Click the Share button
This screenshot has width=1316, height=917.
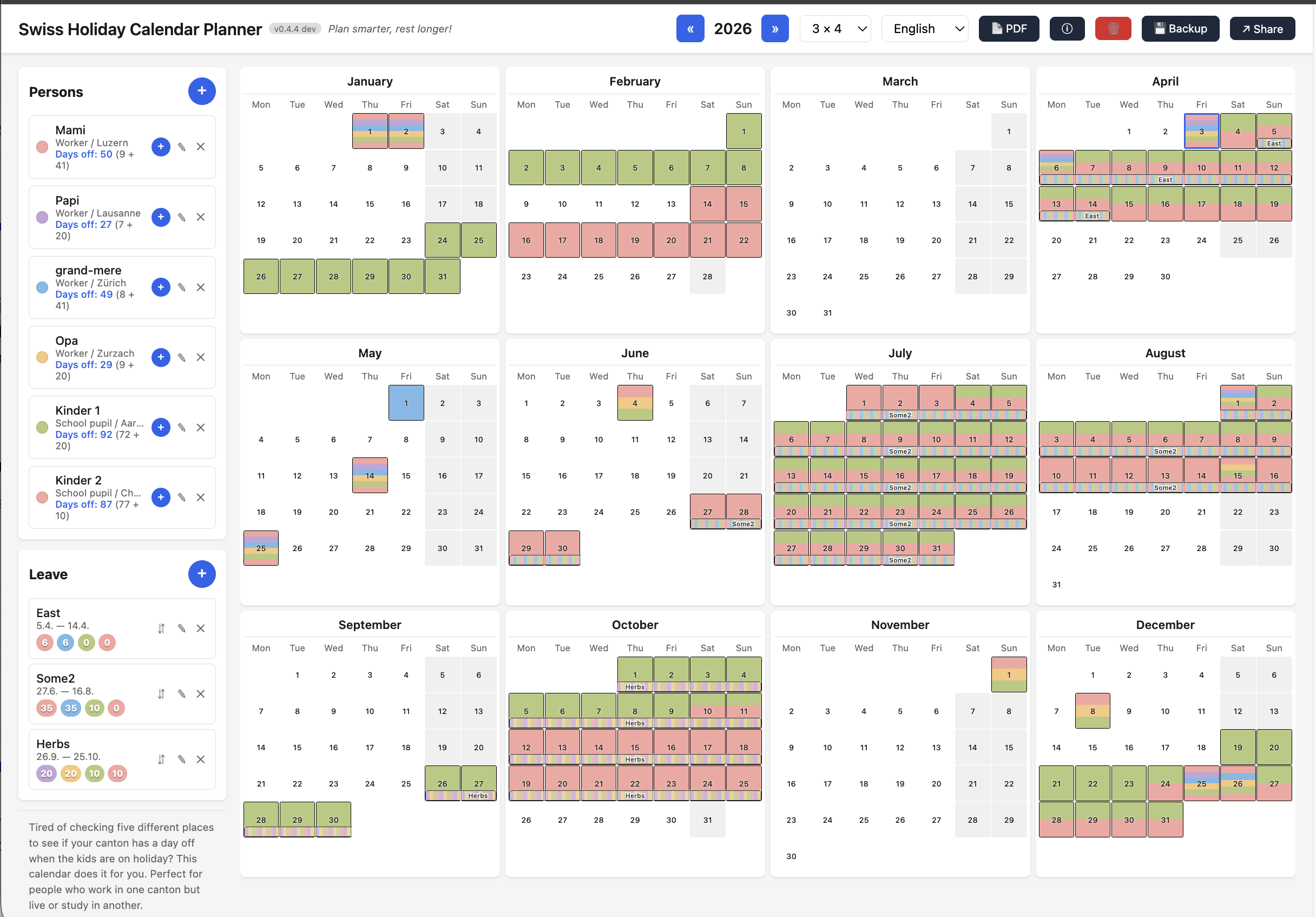point(1262,28)
